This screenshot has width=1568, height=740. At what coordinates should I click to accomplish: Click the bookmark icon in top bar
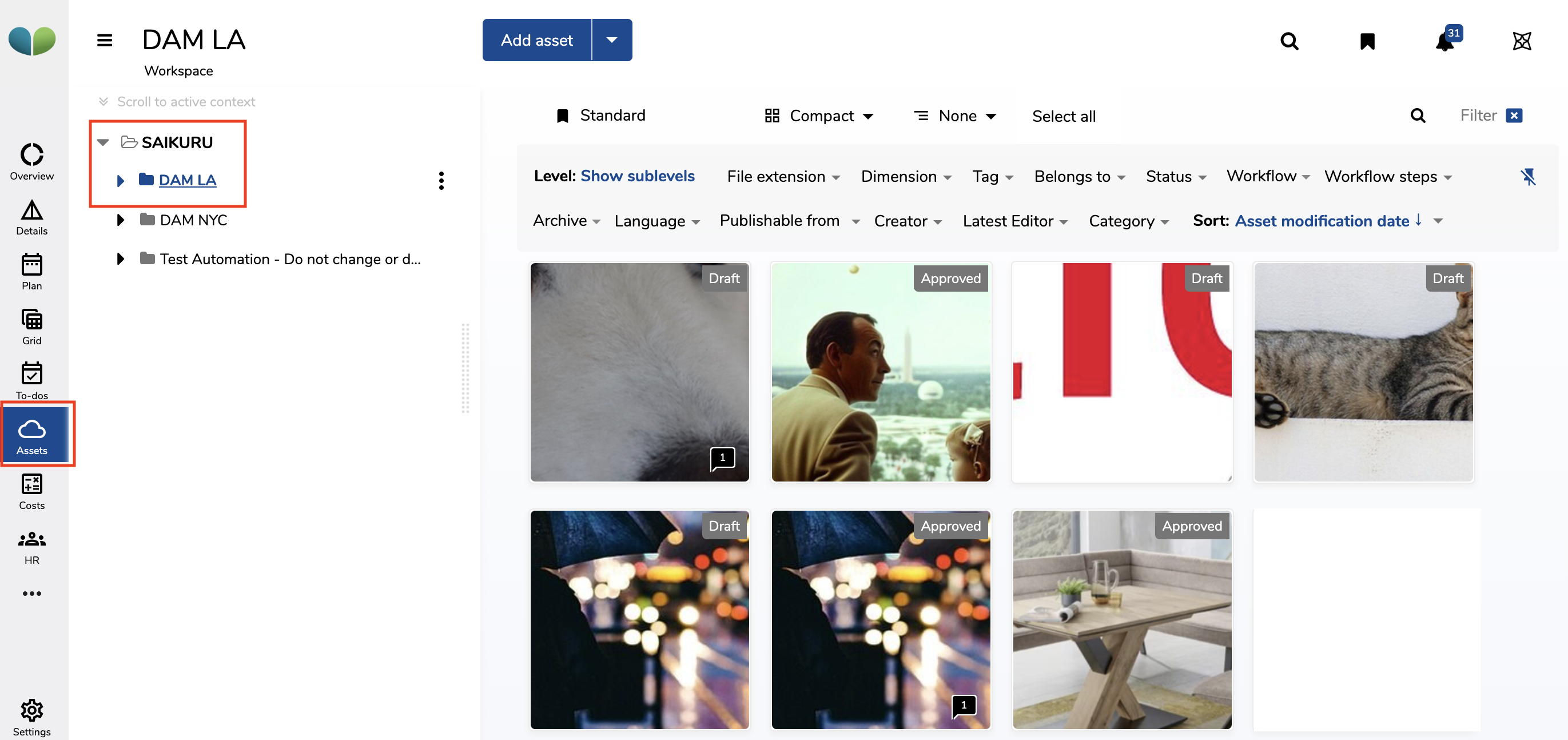(1367, 41)
